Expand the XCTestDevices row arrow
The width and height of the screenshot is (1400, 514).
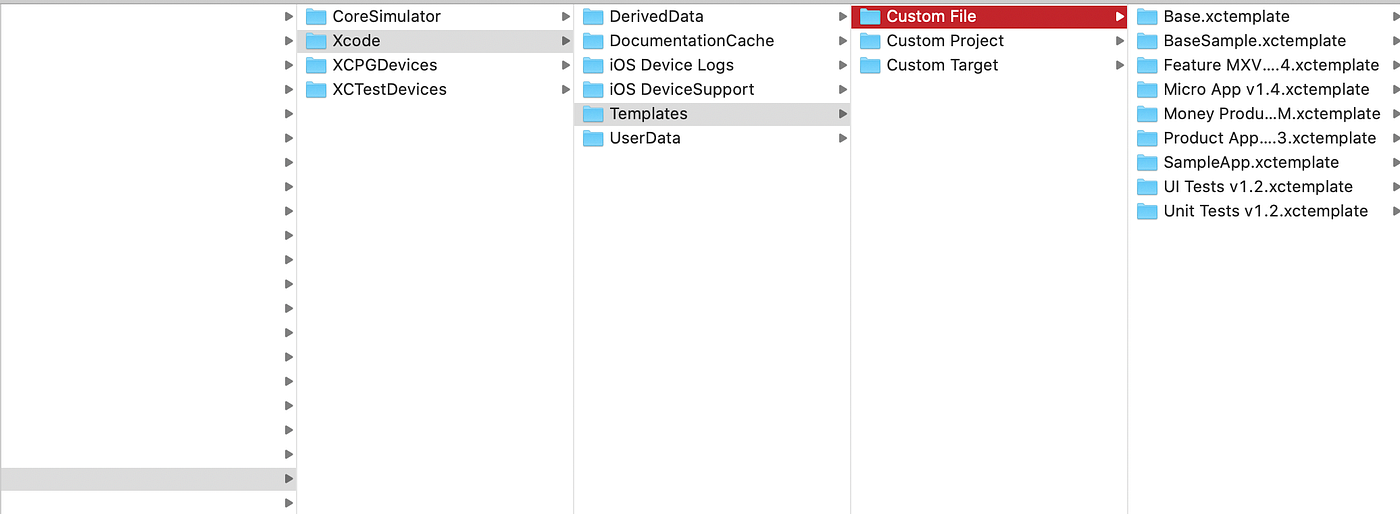566,90
